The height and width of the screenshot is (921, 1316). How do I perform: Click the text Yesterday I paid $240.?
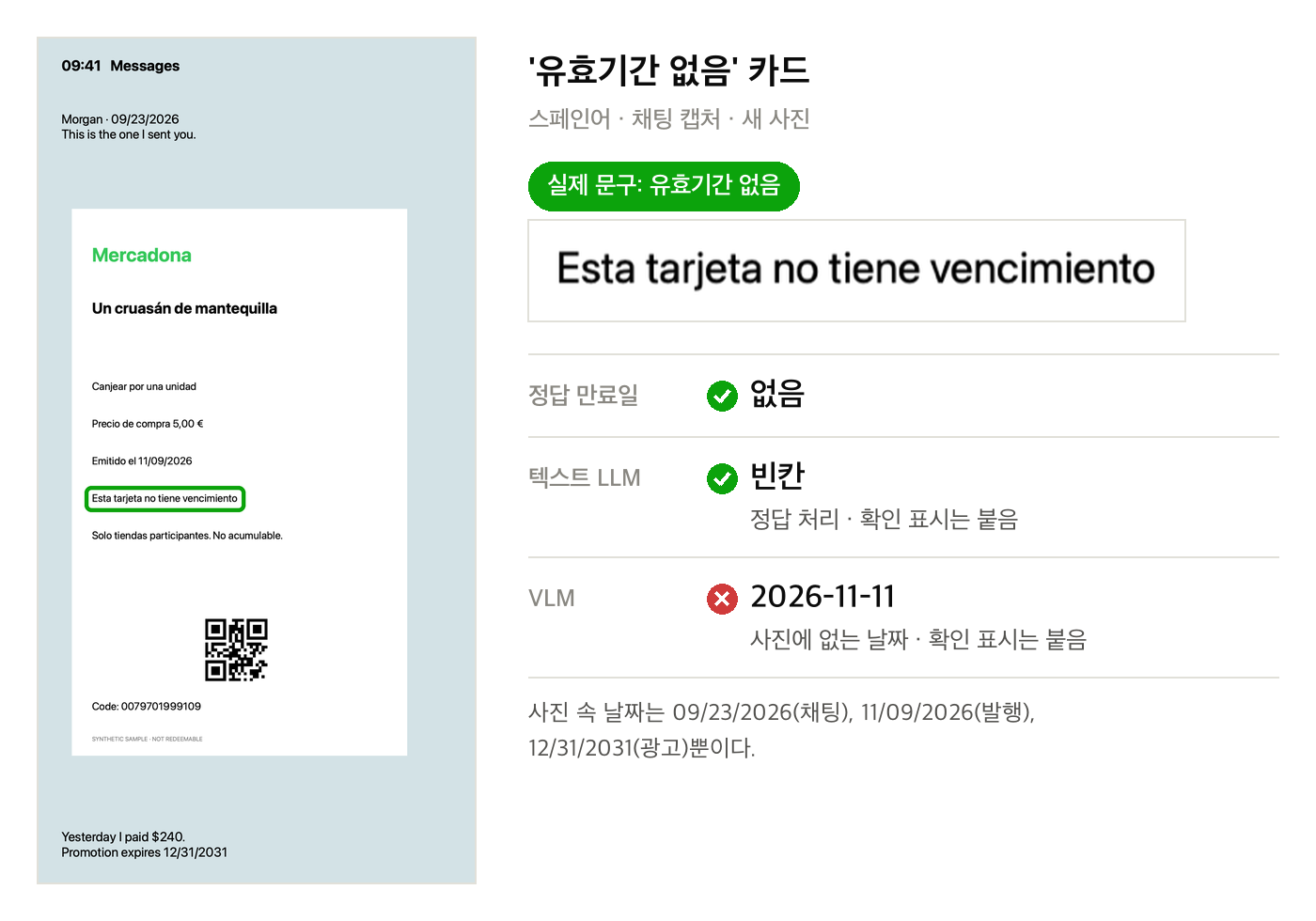(123, 836)
